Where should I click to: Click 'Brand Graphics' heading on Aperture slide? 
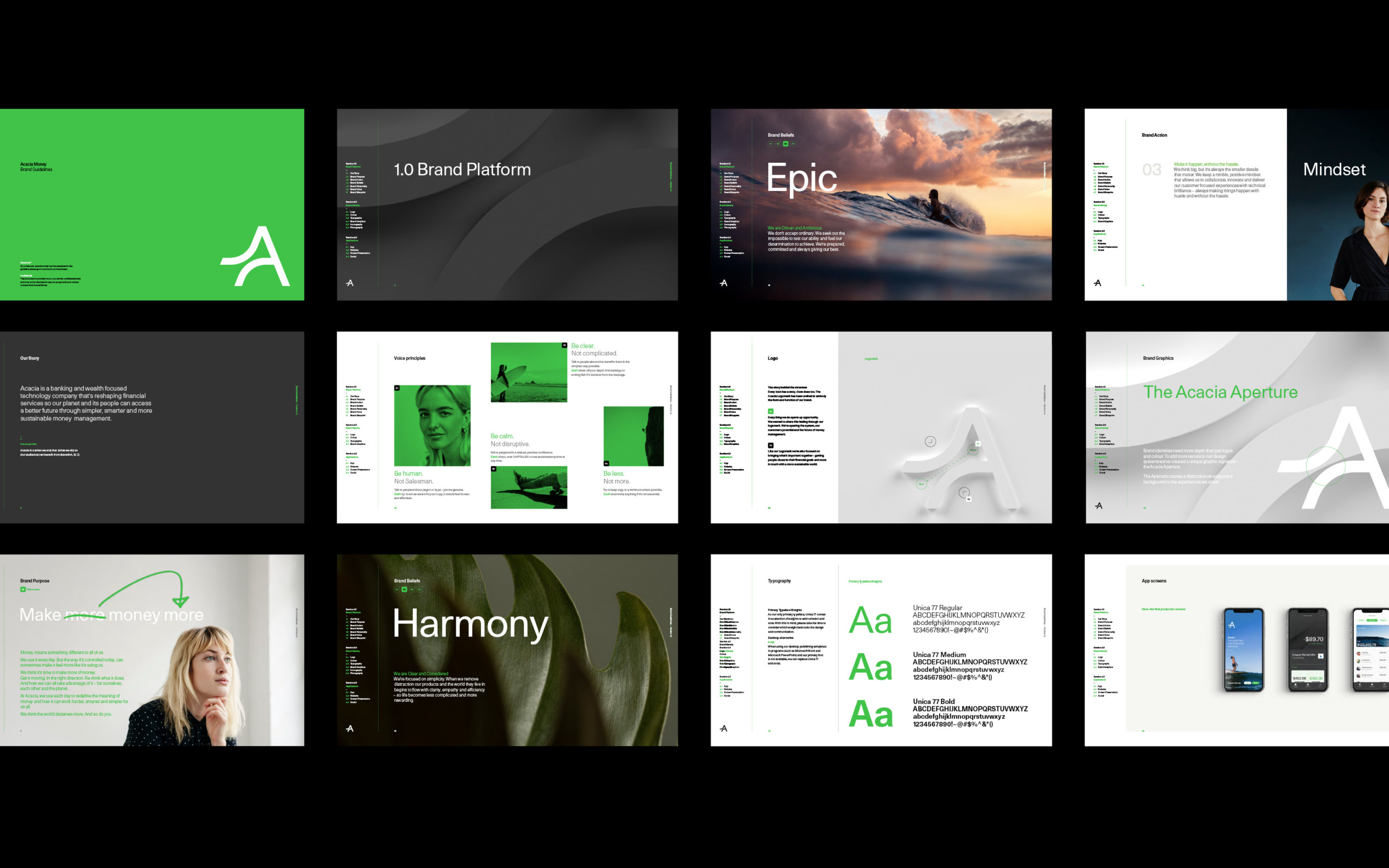coord(1158,358)
